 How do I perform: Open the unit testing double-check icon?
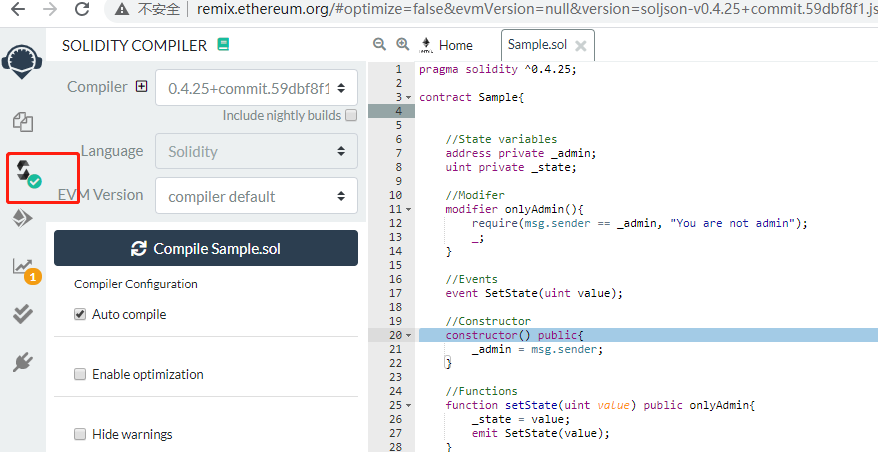tap(23, 314)
